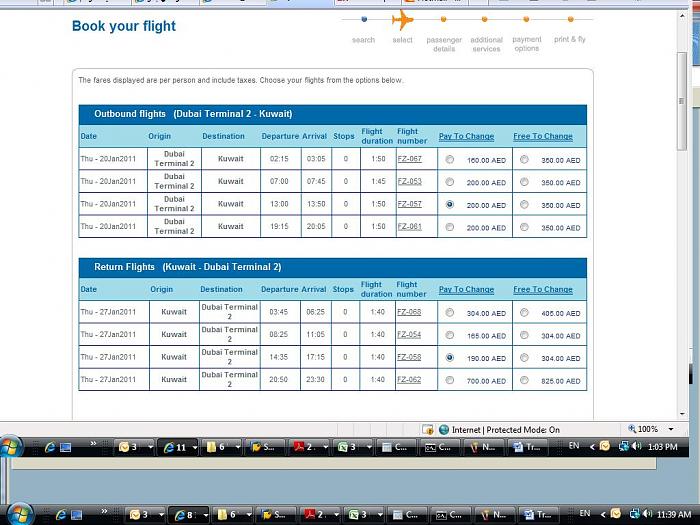700x525 pixels.
Task: Open messenger group with 3 windows, 11:39 AM taskbar
Action: coord(144,515)
